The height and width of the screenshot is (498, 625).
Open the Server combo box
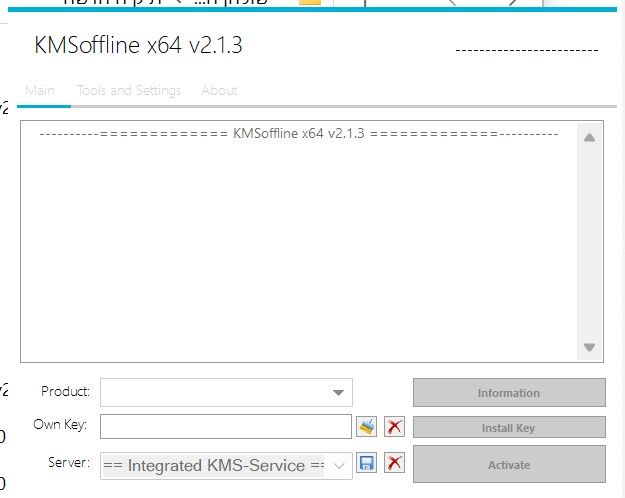226,465
